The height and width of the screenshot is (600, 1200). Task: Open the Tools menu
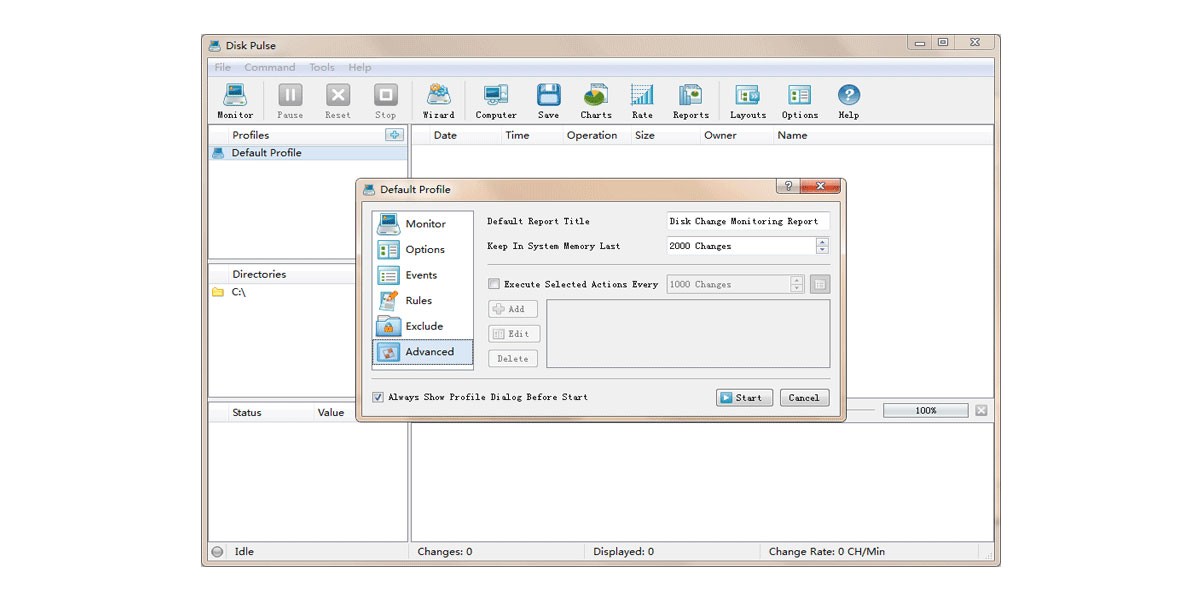tap(322, 67)
